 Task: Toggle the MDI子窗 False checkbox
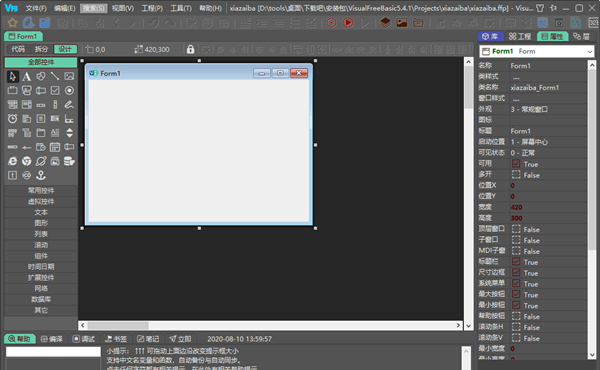(x=516, y=251)
